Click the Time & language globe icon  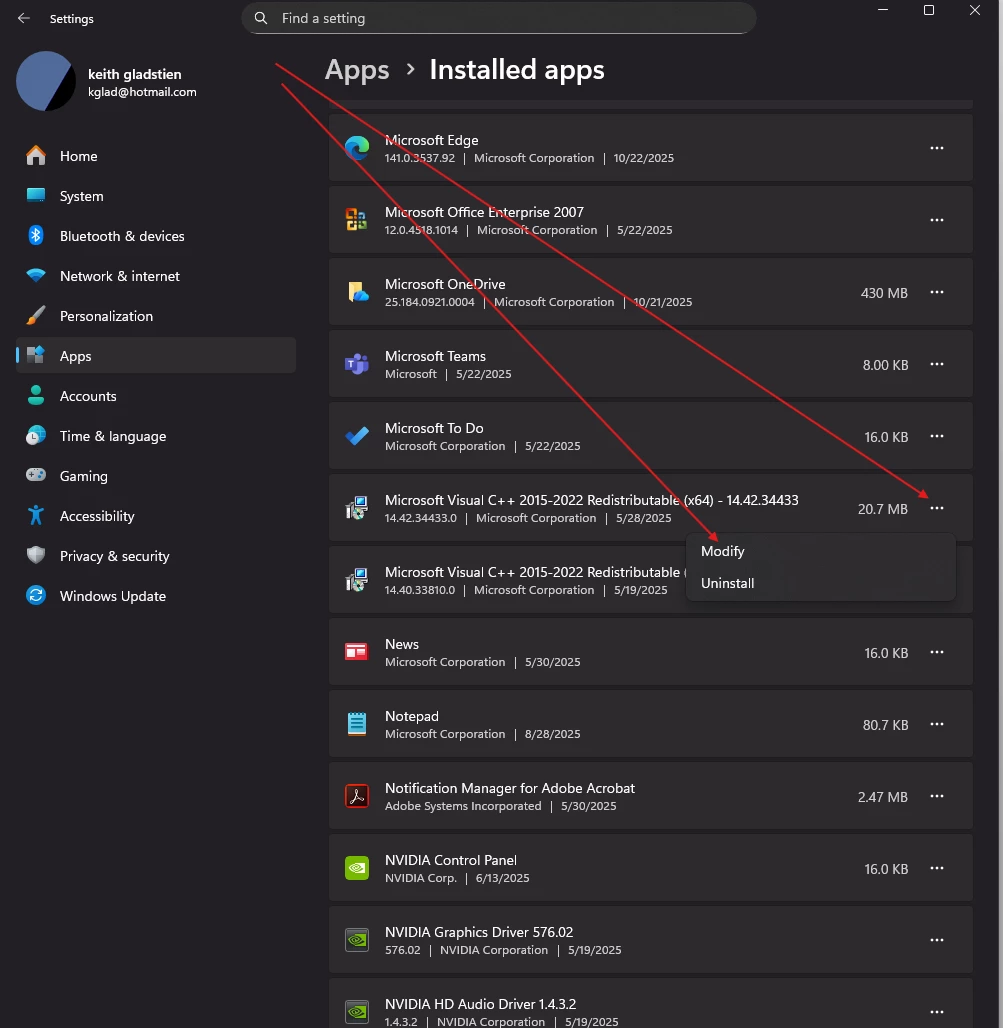[36, 435]
